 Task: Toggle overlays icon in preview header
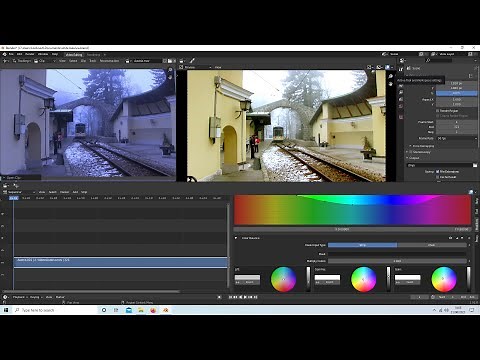(387, 67)
